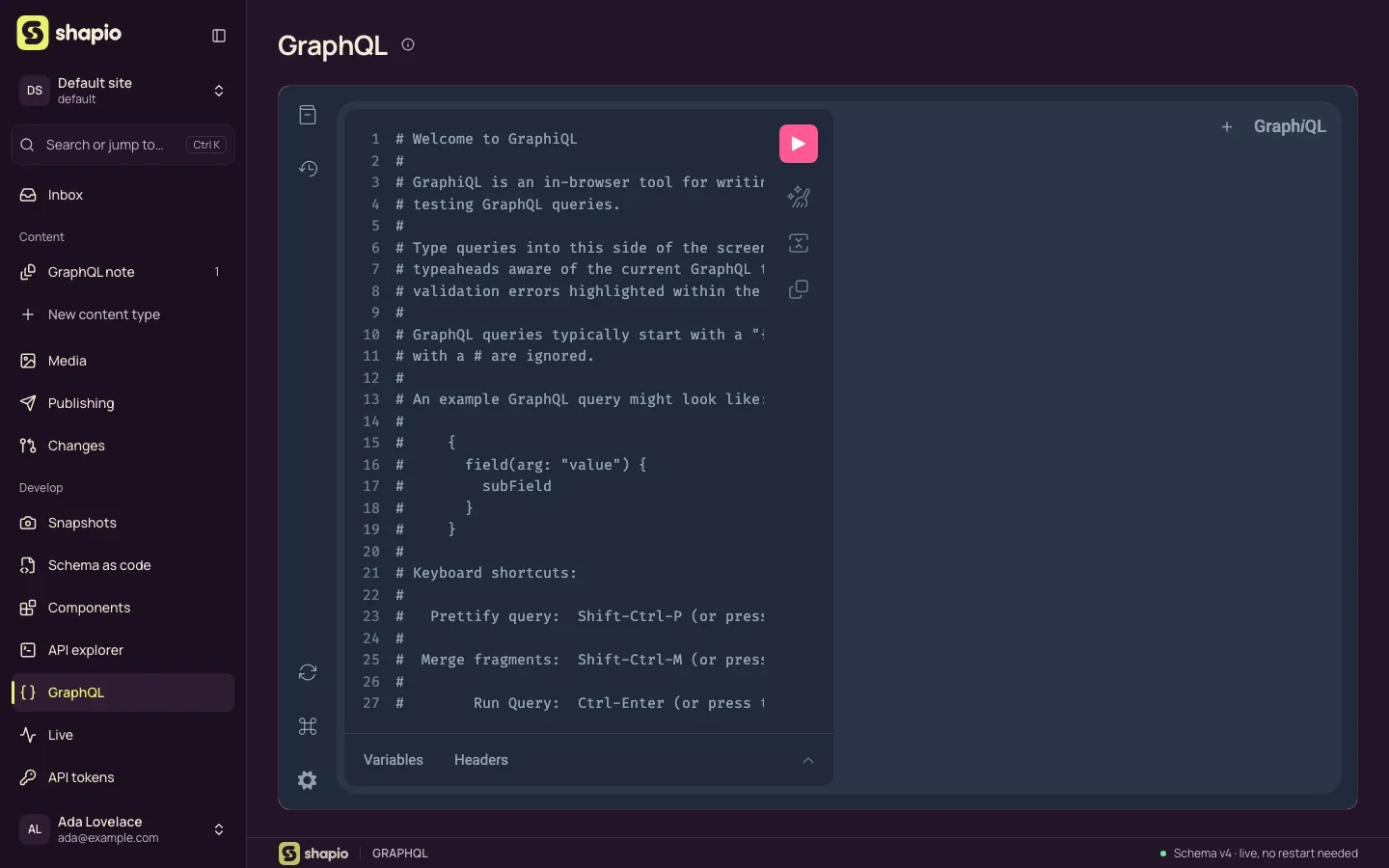Open the Changes page
This screenshot has height=868, width=1389.
[123, 446]
